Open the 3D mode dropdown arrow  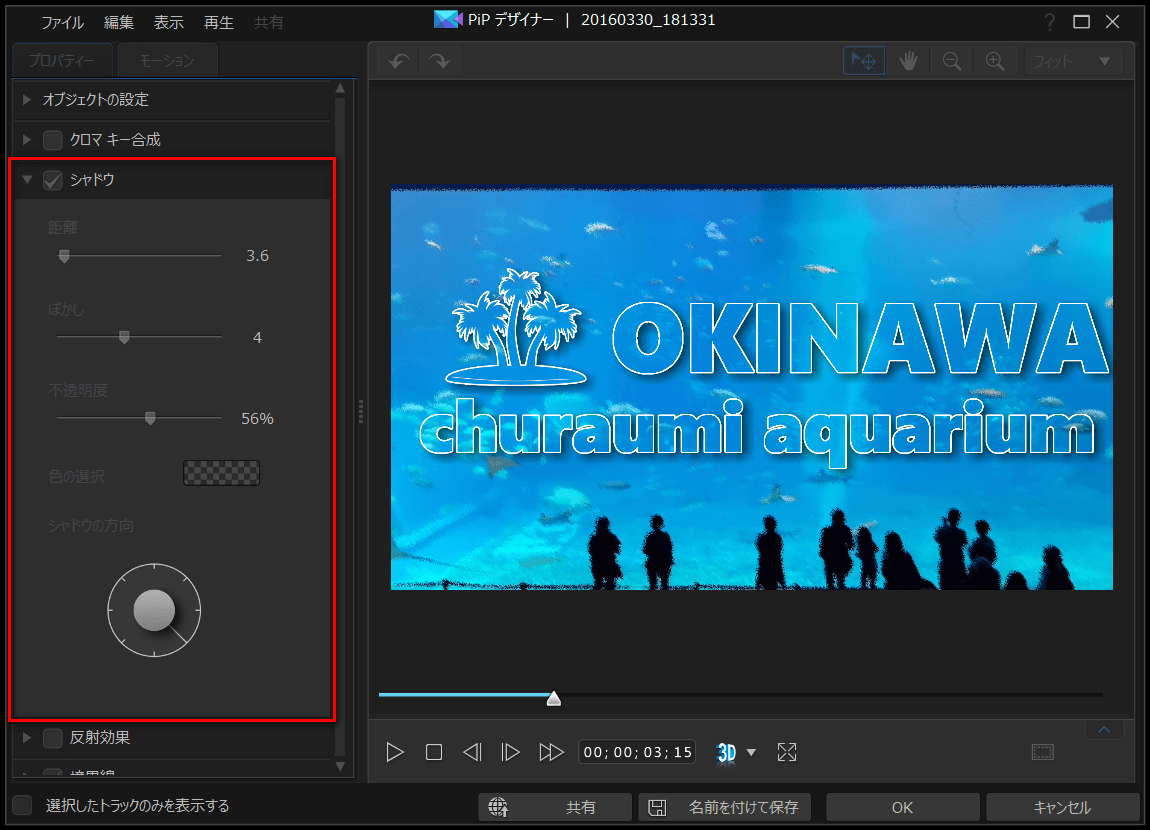click(x=751, y=752)
